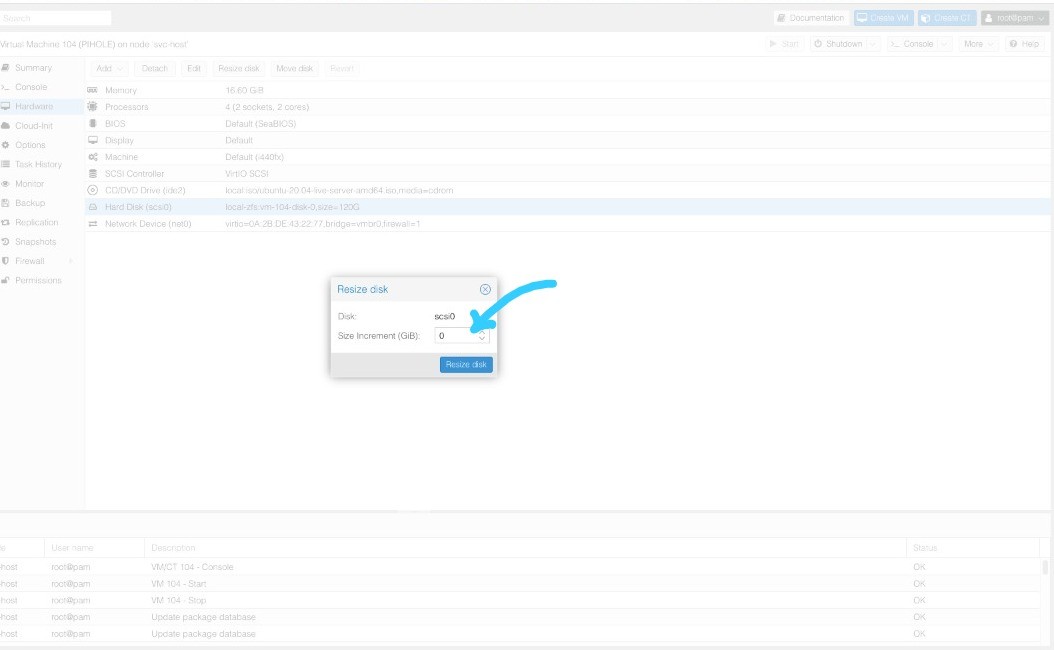The image size is (1054, 650).
Task: Open the More actions menu
Action: tap(978, 44)
